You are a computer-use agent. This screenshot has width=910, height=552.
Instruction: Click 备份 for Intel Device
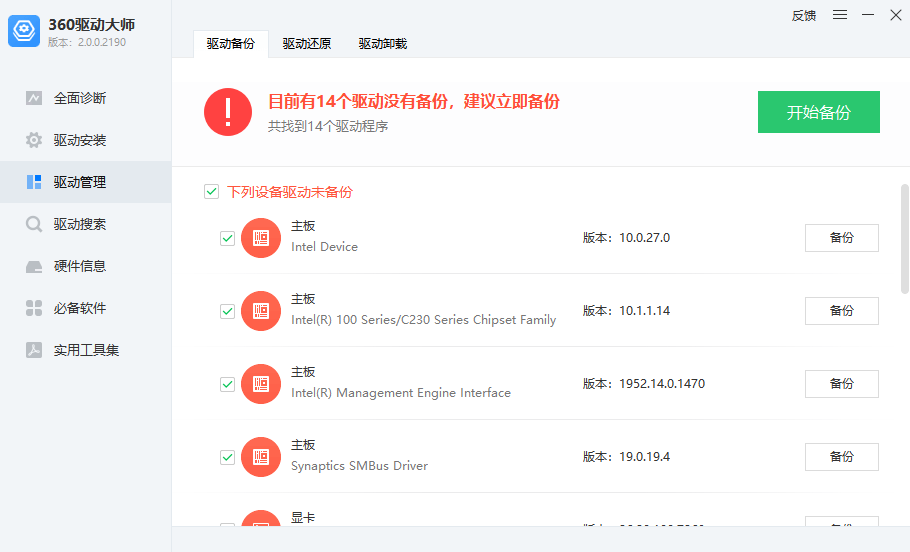[x=842, y=238]
